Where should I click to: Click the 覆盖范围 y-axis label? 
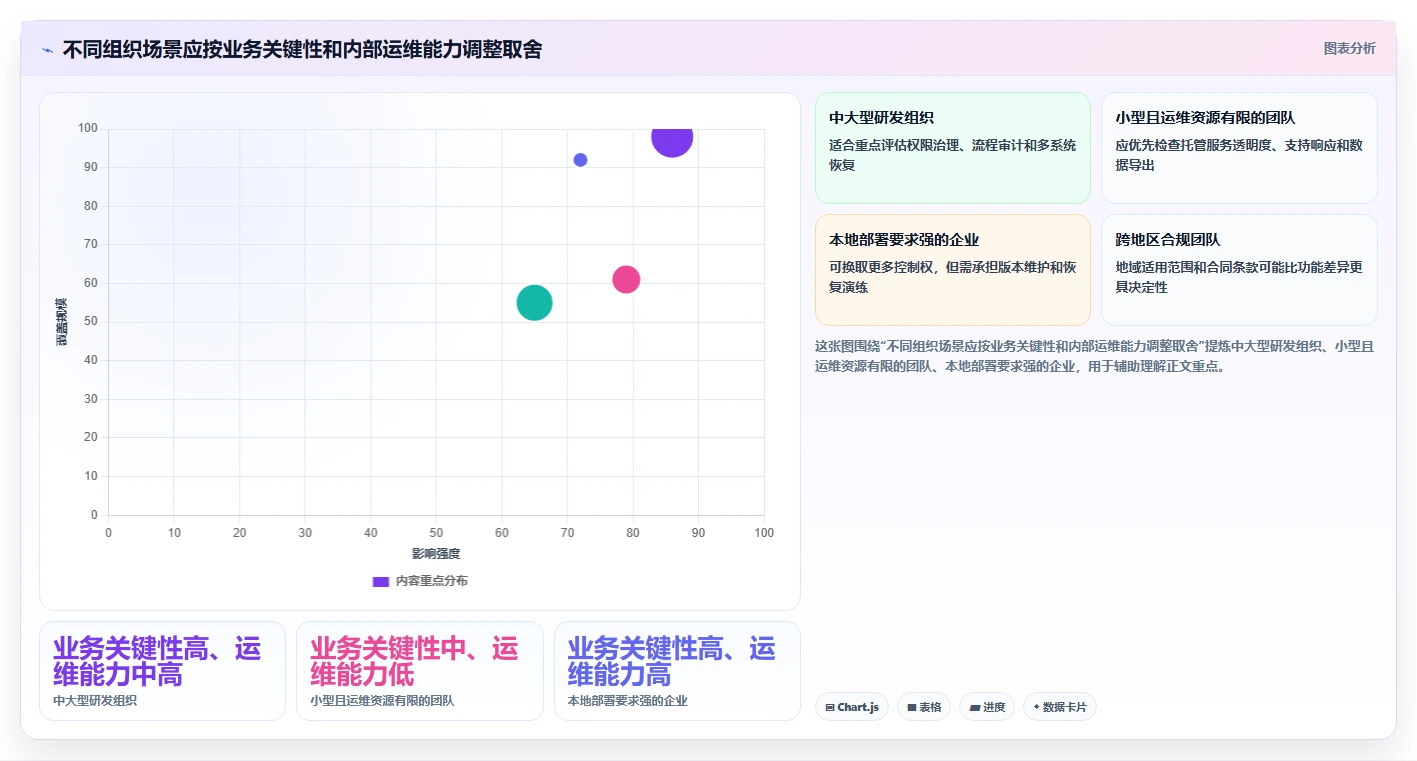point(62,322)
